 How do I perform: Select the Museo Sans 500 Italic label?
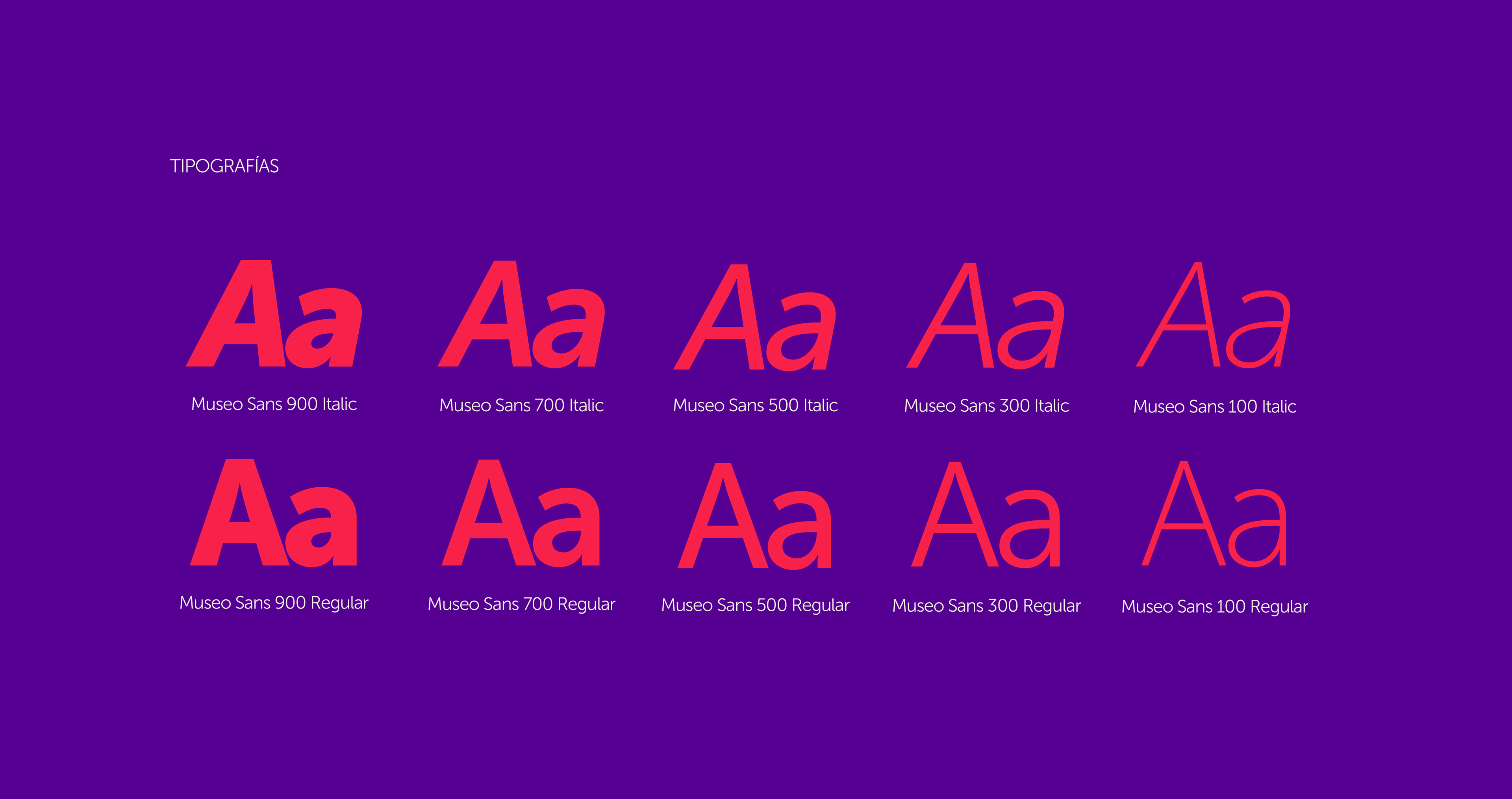756,405
